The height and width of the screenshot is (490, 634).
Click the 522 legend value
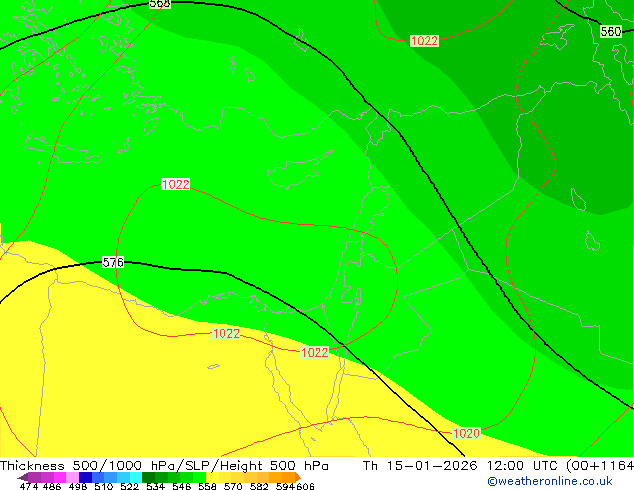[129, 486]
